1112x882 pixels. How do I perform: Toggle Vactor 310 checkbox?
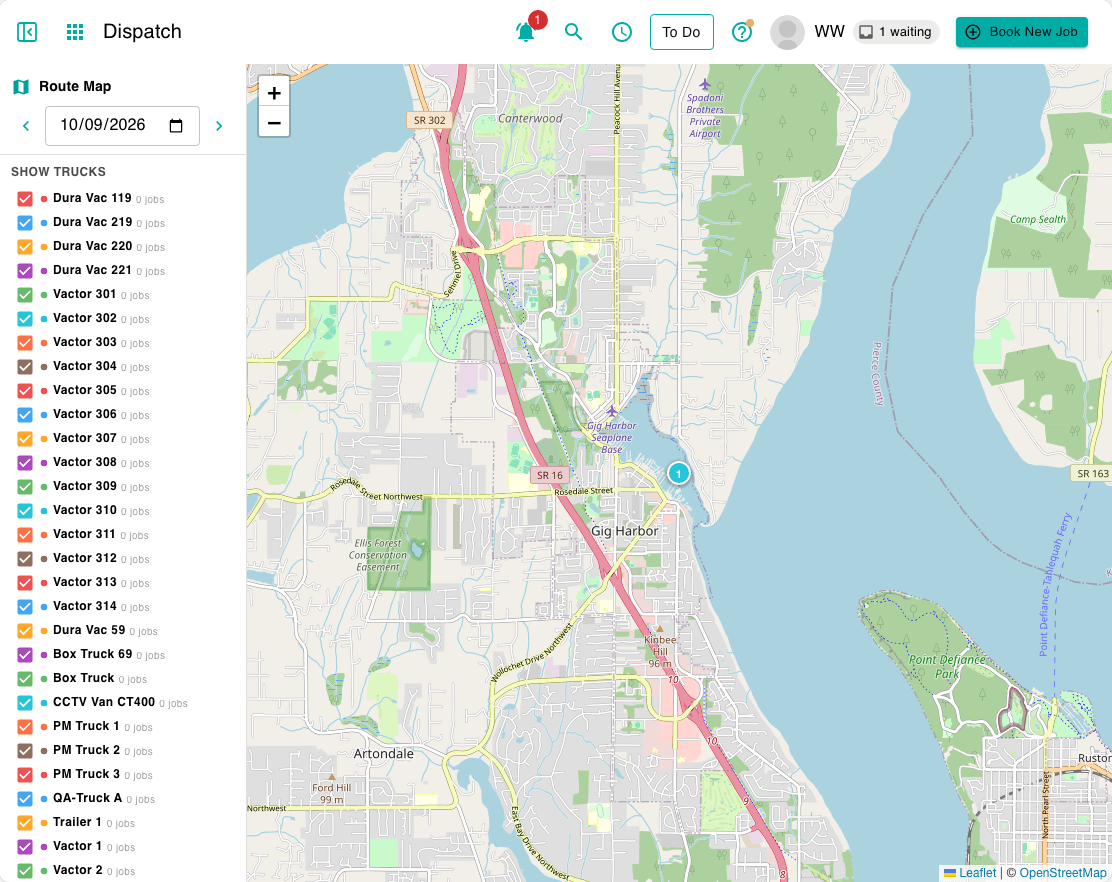(x=25, y=510)
